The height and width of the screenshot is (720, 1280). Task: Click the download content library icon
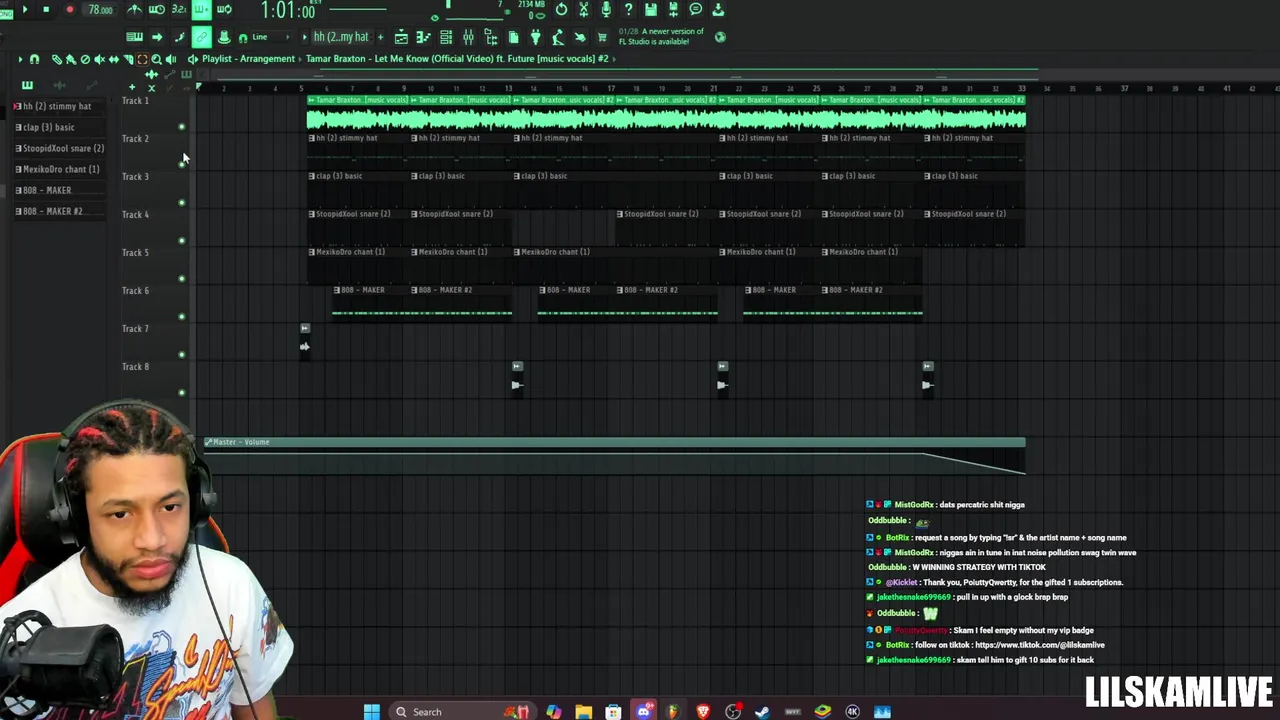pyautogui.click(x=718, y=9)
